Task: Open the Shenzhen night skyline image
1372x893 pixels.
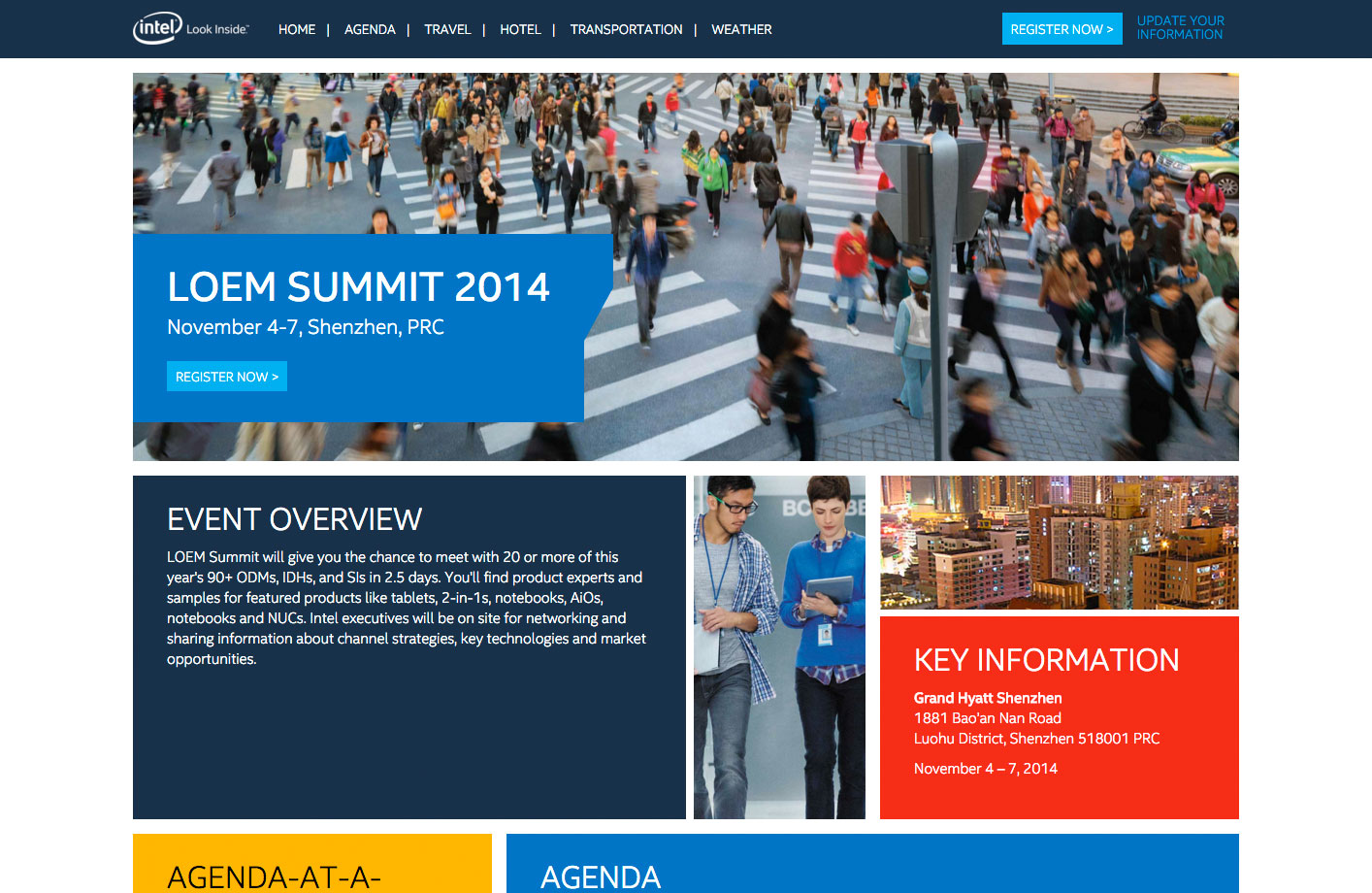Action: (1059, 542)
